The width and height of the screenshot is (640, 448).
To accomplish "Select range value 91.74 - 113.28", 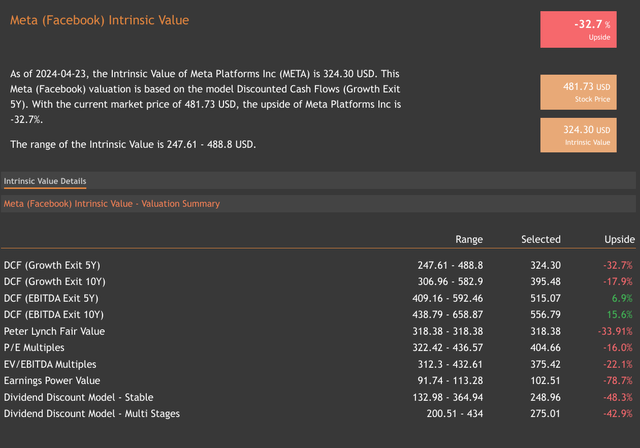I will click(450, 381).
